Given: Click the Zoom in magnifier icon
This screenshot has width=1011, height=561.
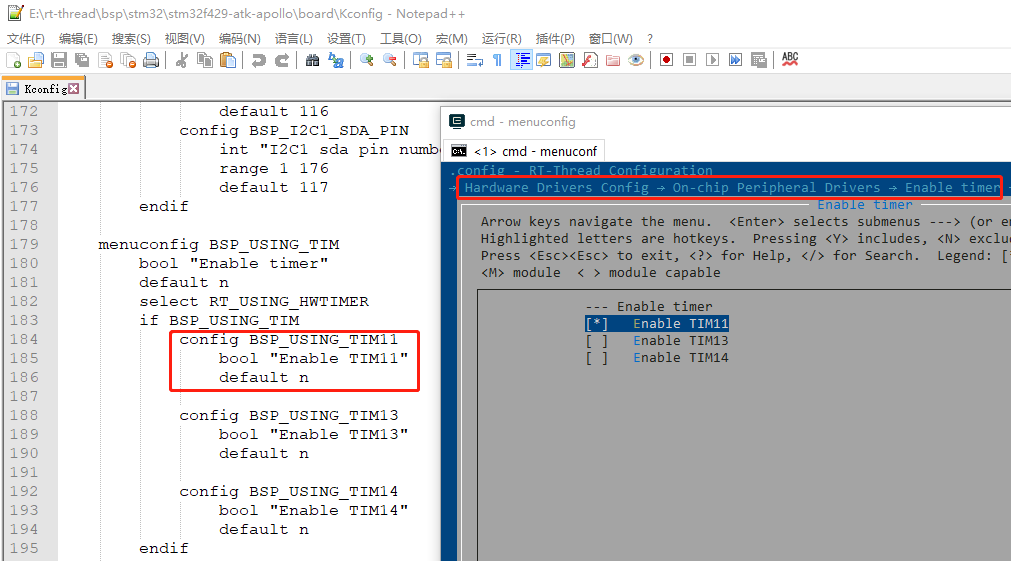Looking at the screenshot, I should tap(367, 60).
